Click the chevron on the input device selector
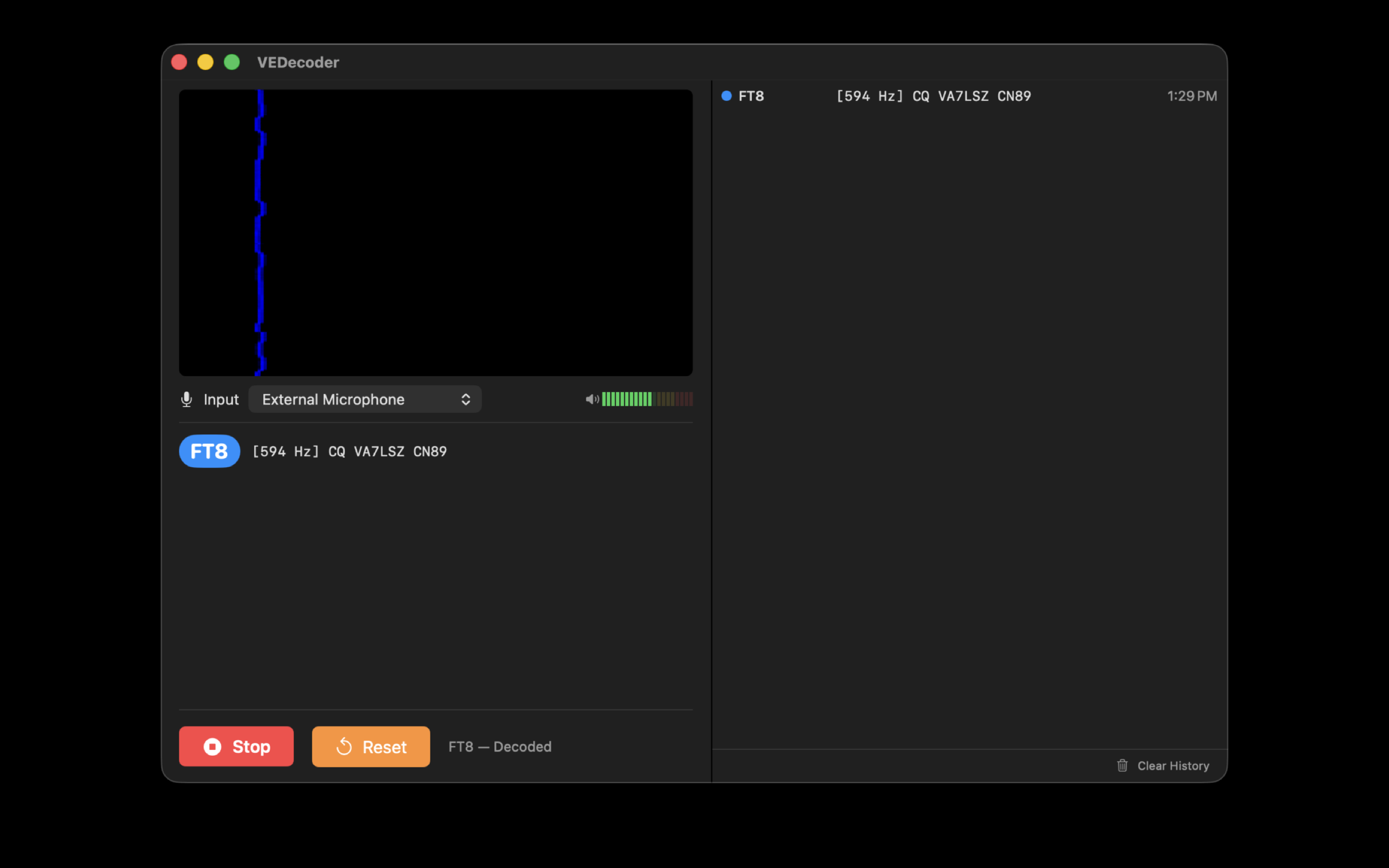The width and height of the screenshot is (1389, 868). [x=465, y=399]
